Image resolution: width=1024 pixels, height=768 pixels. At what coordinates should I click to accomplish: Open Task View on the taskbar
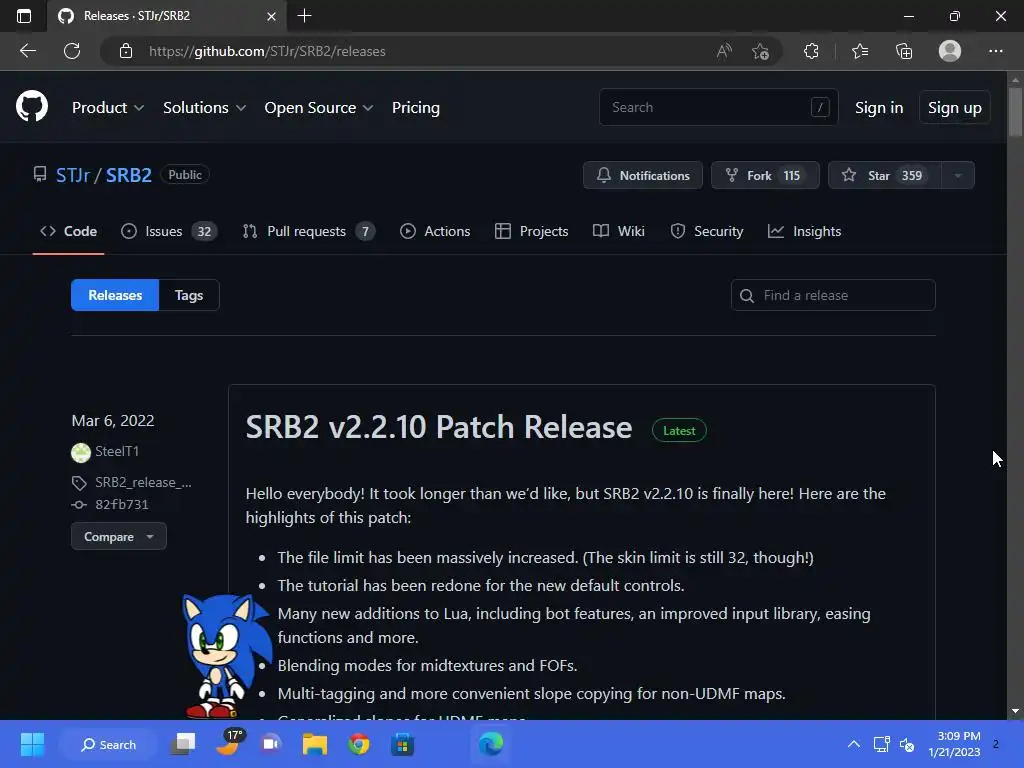pyautogui.click(x=184, y=744)
